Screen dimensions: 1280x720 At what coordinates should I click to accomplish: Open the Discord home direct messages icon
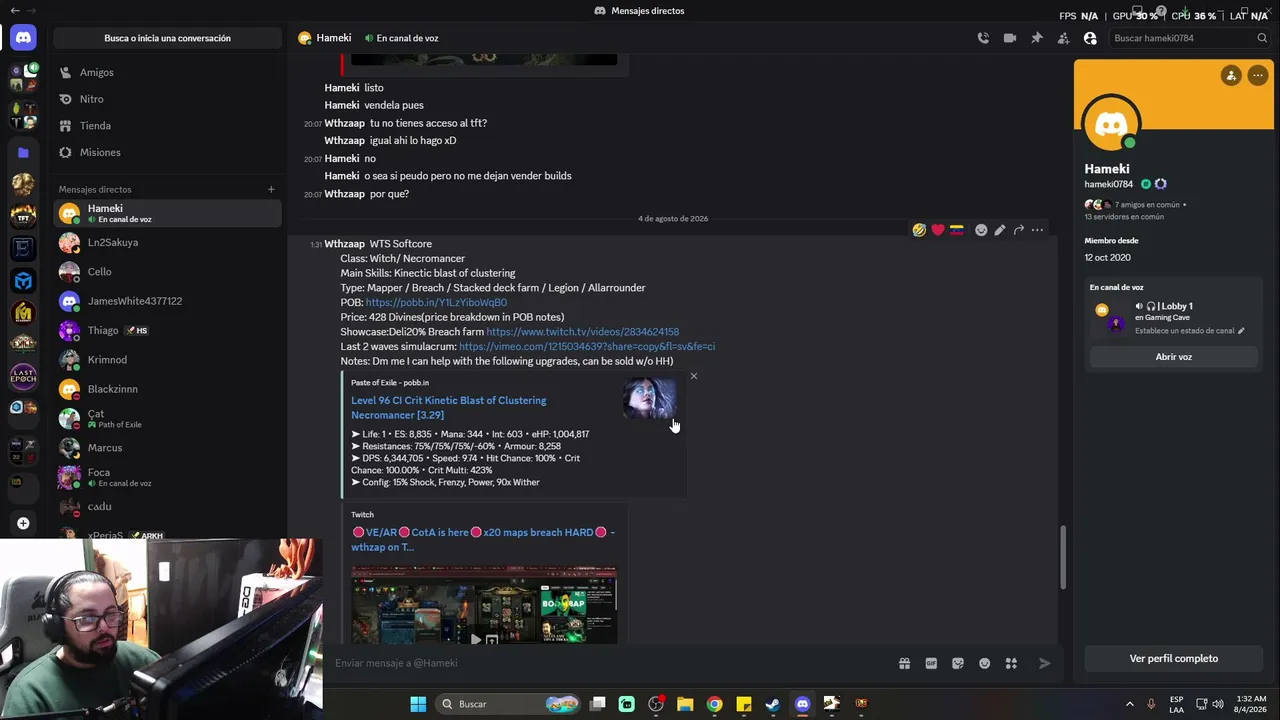click(x=23, y=38)
